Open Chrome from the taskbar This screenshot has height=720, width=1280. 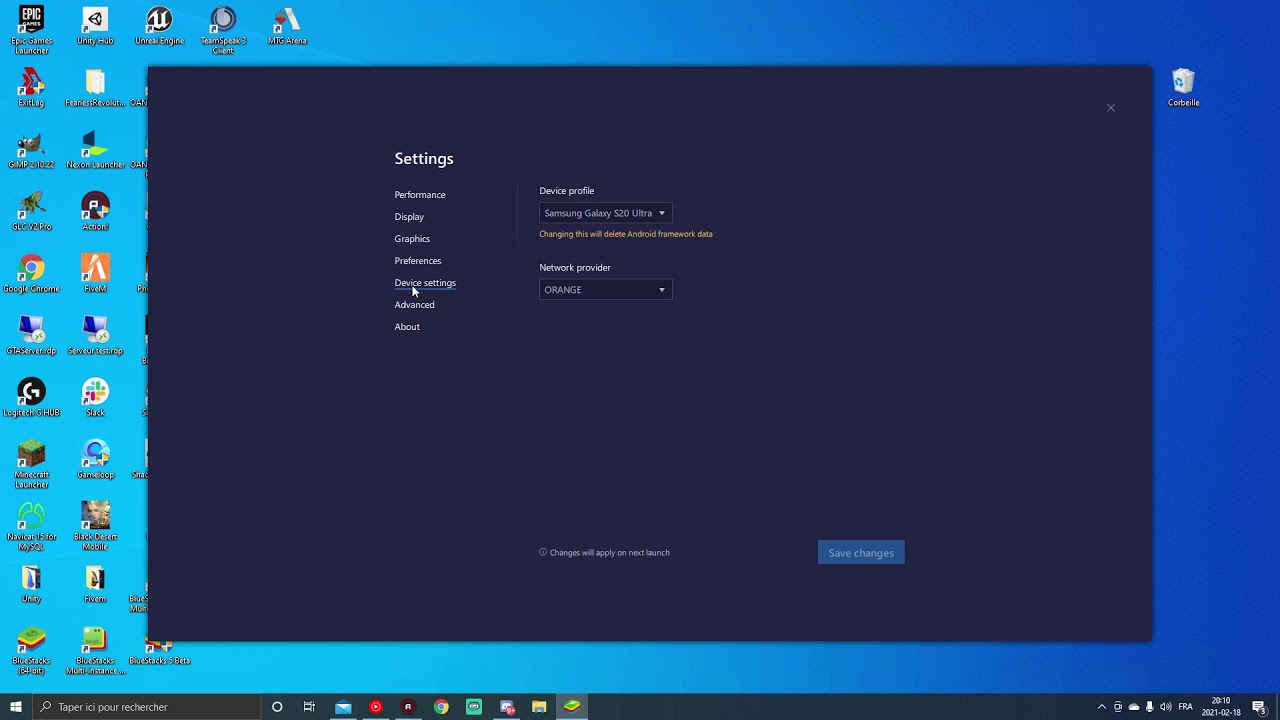tap(441, 707)
